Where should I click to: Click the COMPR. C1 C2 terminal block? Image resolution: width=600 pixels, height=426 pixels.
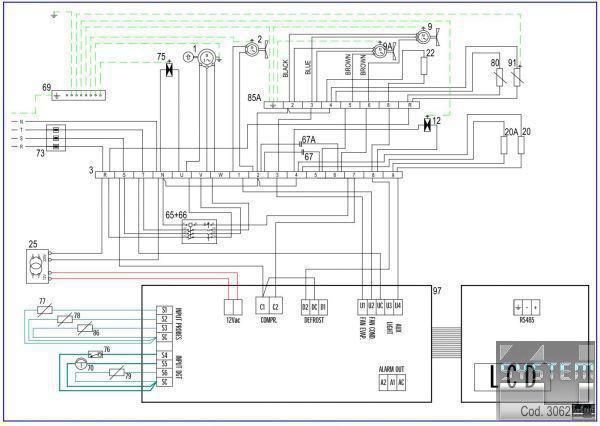click(269, 306)
